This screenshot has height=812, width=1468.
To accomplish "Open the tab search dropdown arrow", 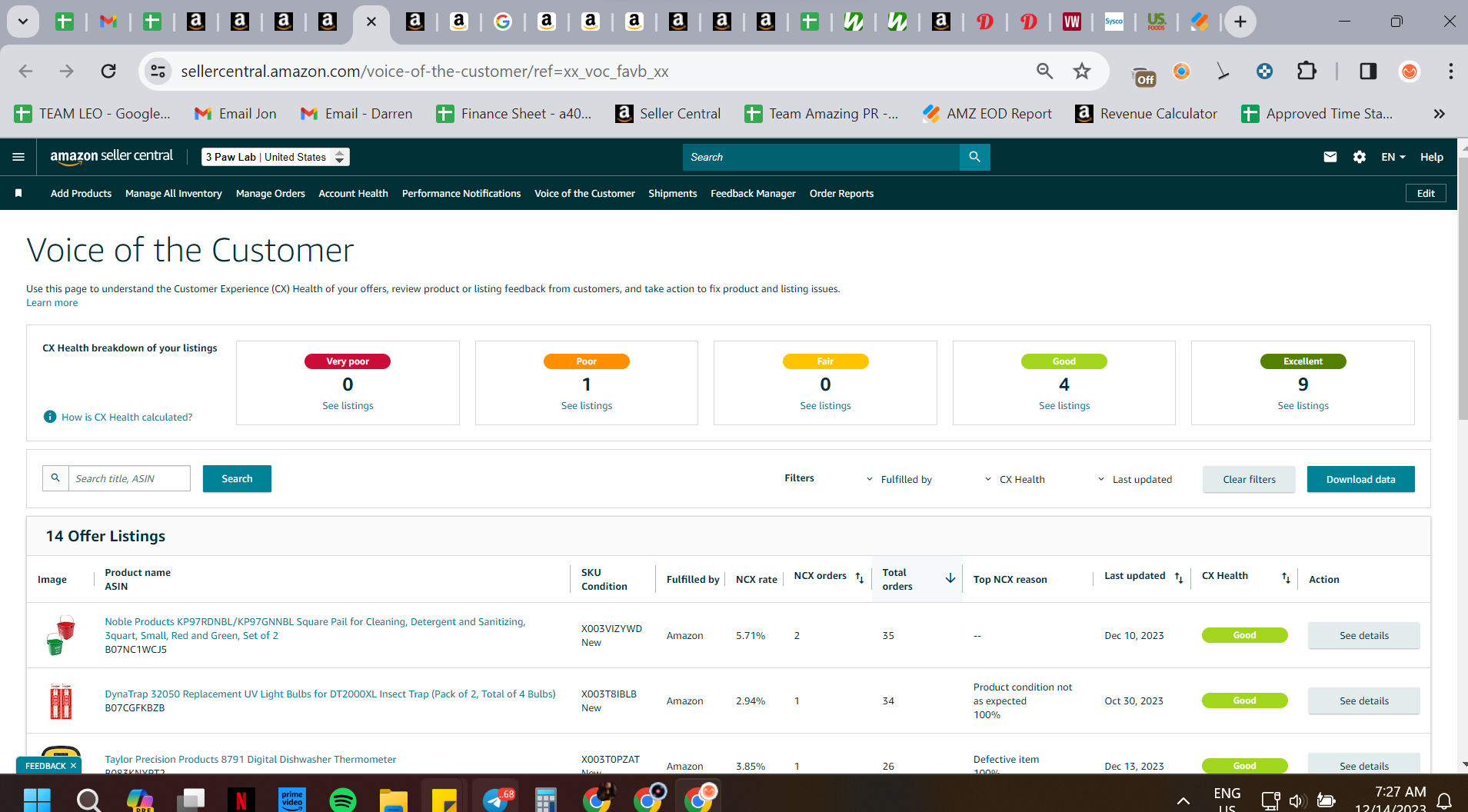I will click(x=23, y=22).
